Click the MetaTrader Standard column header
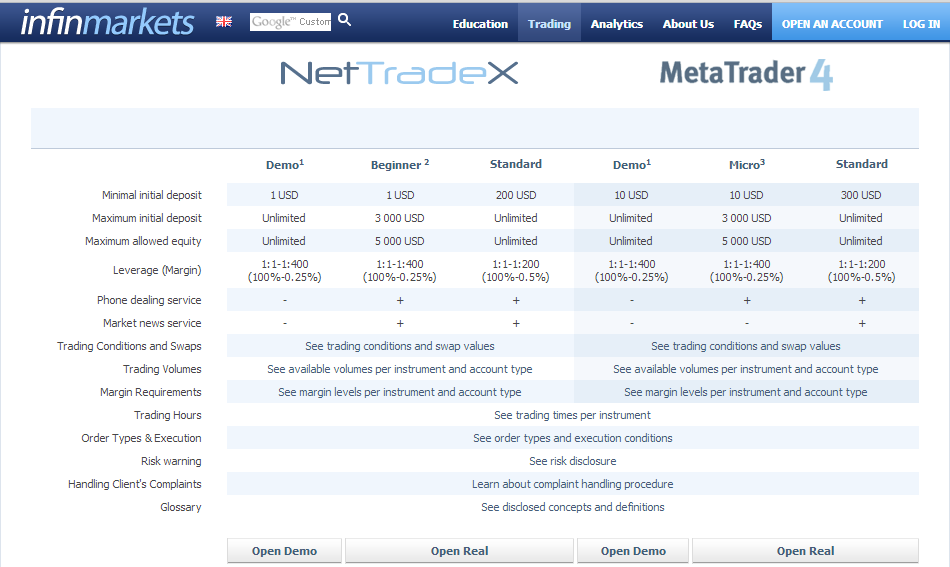 click(x=862, y=164)
